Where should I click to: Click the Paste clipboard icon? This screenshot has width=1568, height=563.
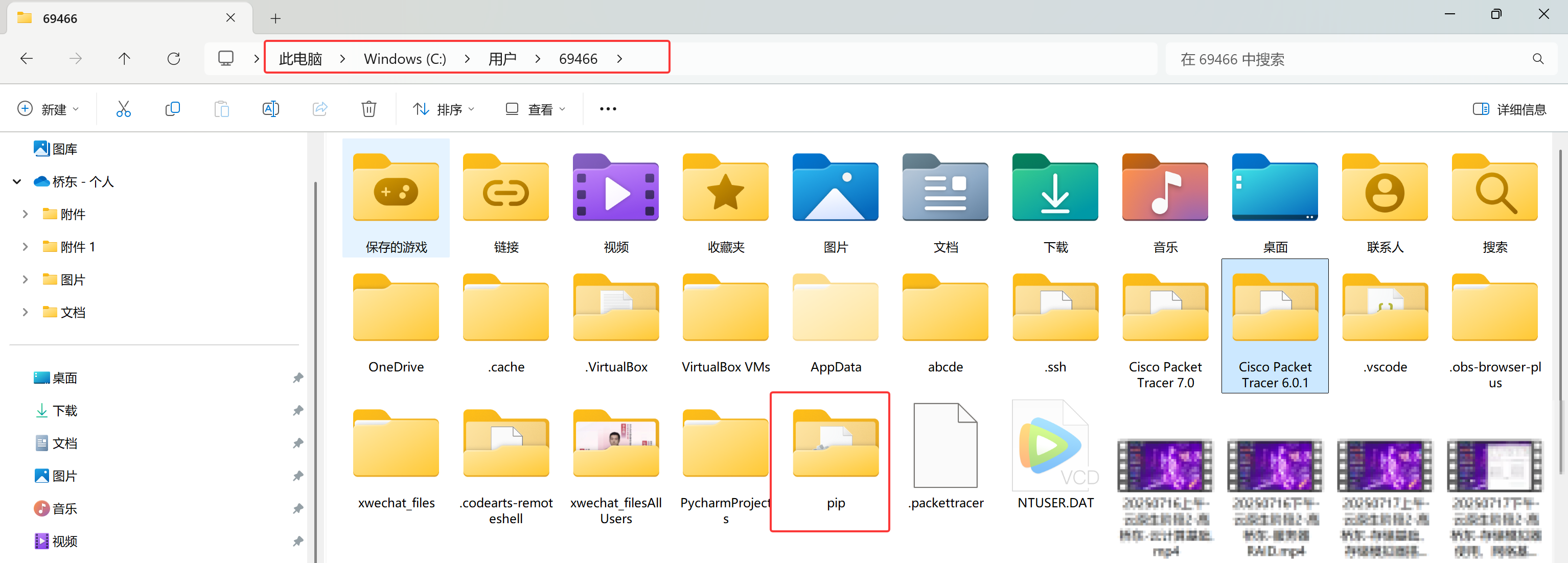pos(222,109)
